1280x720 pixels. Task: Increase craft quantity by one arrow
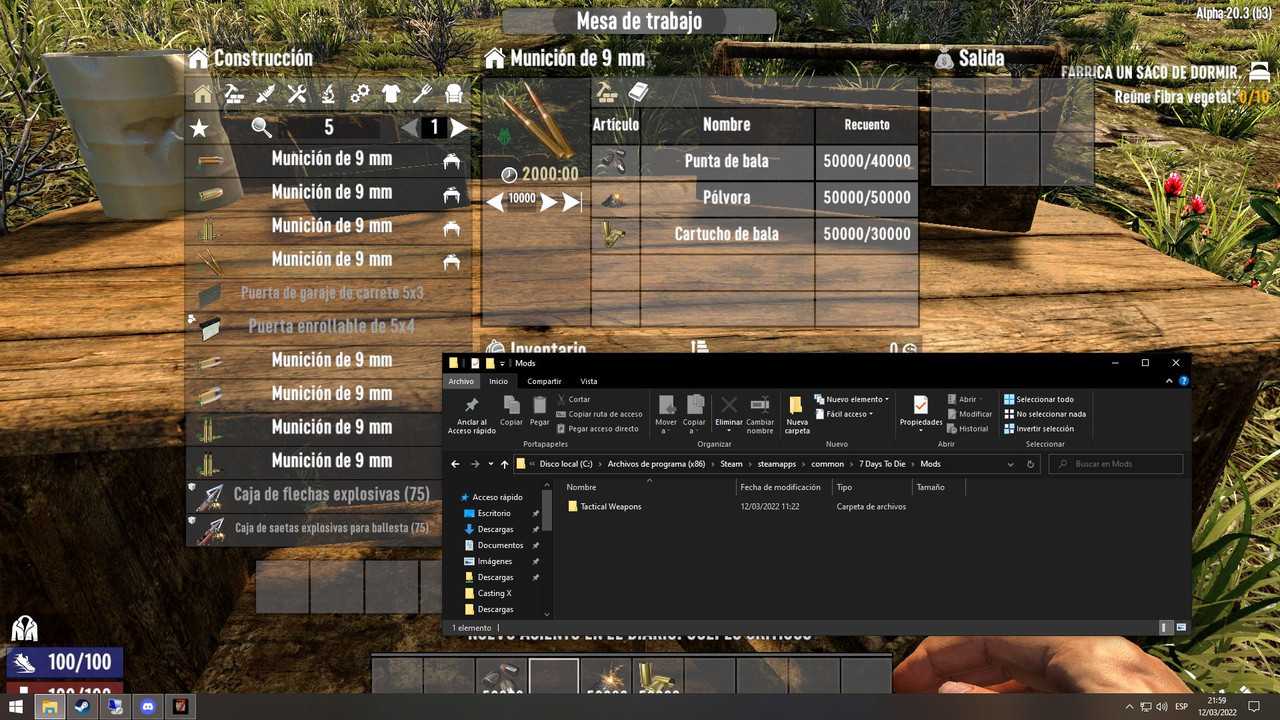[x=548, y=202]
